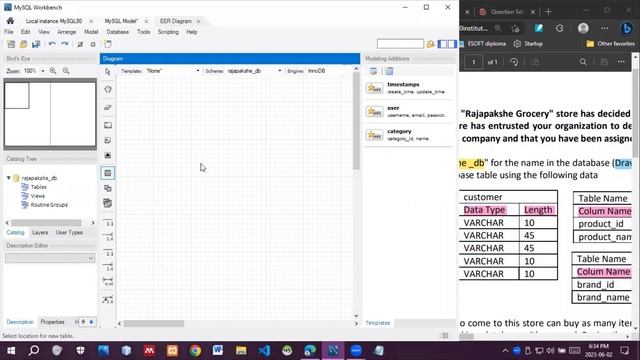
Task: Click PDF viewer search magnifier in browser
Action: pos(583,62)
